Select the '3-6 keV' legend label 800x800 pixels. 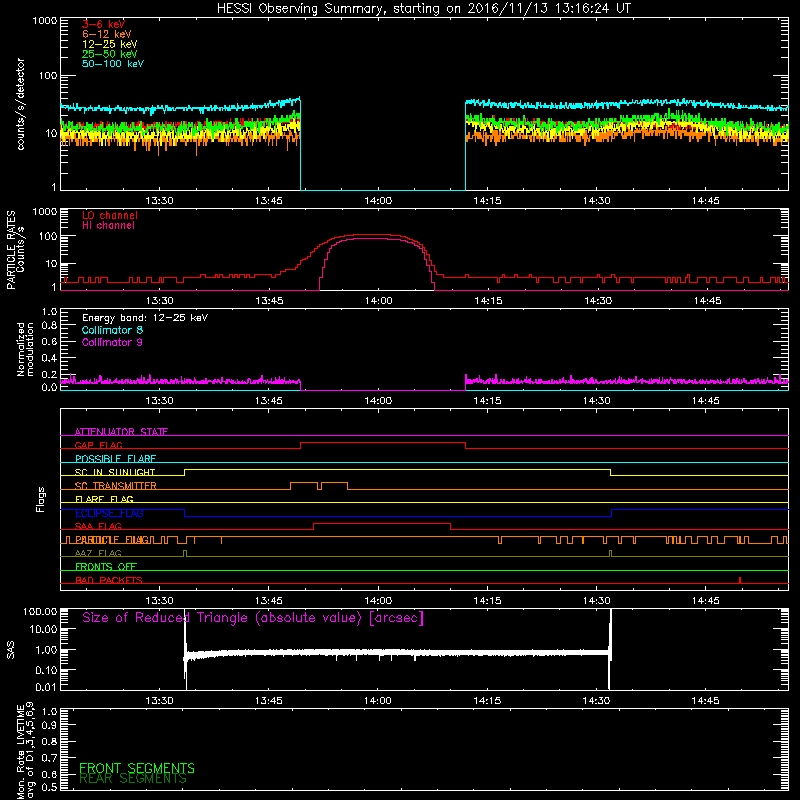(x=104, y=24)
